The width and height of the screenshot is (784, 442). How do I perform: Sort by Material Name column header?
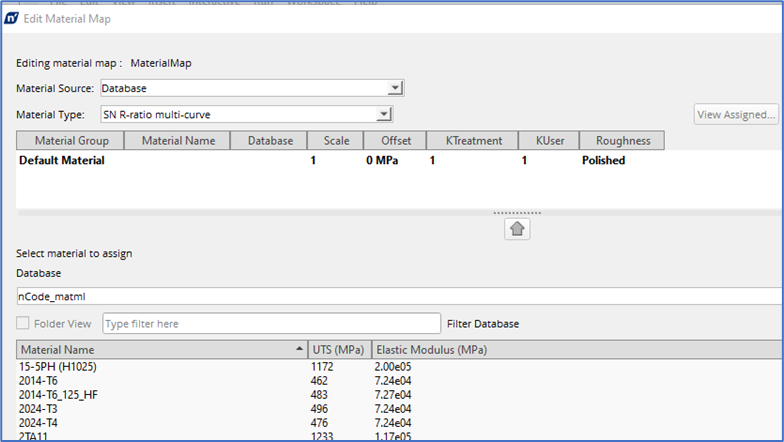click(160, 350)
